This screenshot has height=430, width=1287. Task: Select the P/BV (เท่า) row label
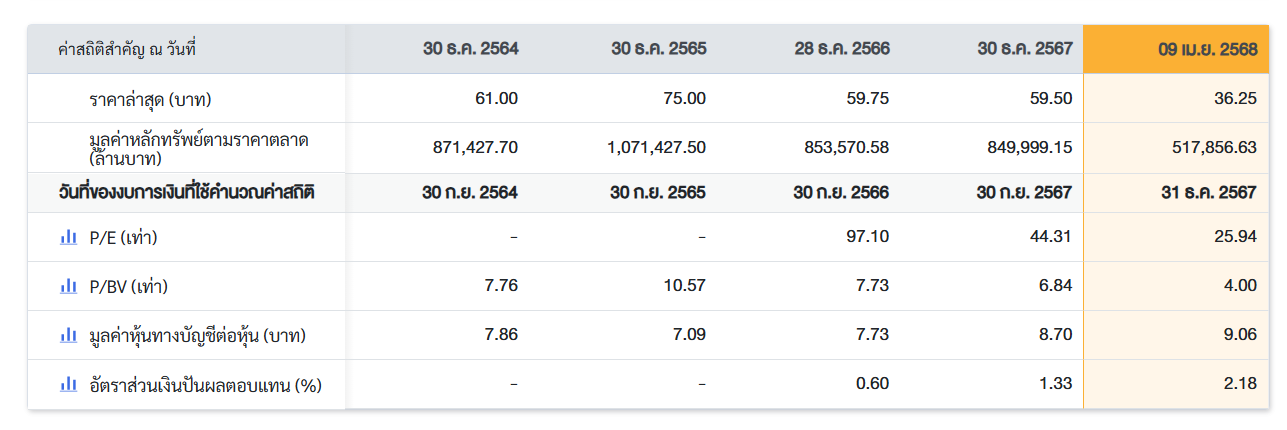128,287
